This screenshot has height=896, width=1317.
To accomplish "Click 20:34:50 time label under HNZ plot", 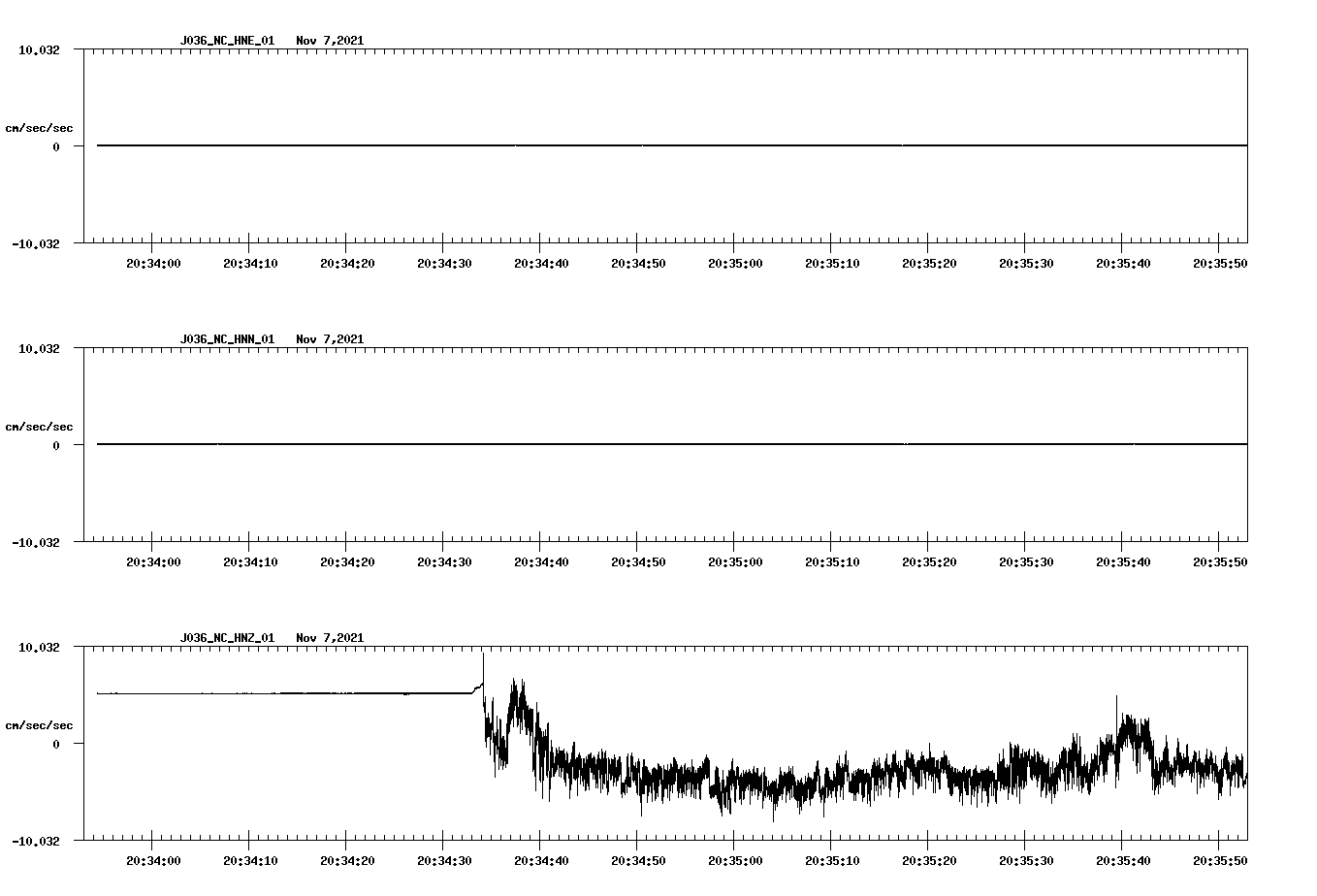I will 638,861.
